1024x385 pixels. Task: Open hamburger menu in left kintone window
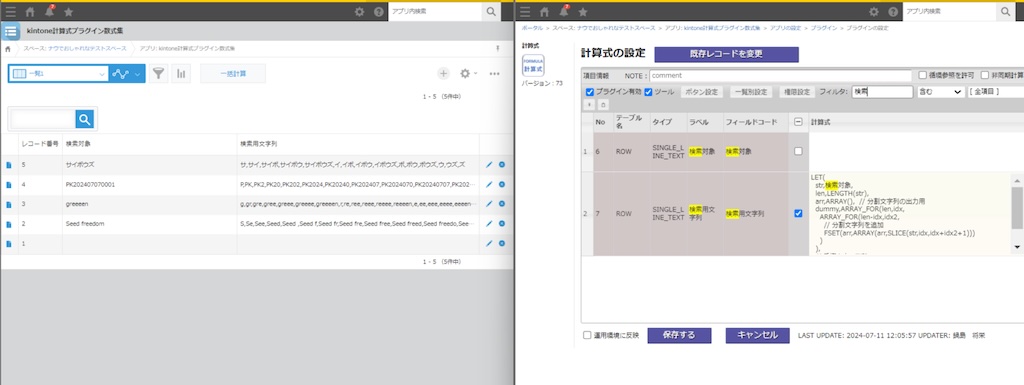10,12
